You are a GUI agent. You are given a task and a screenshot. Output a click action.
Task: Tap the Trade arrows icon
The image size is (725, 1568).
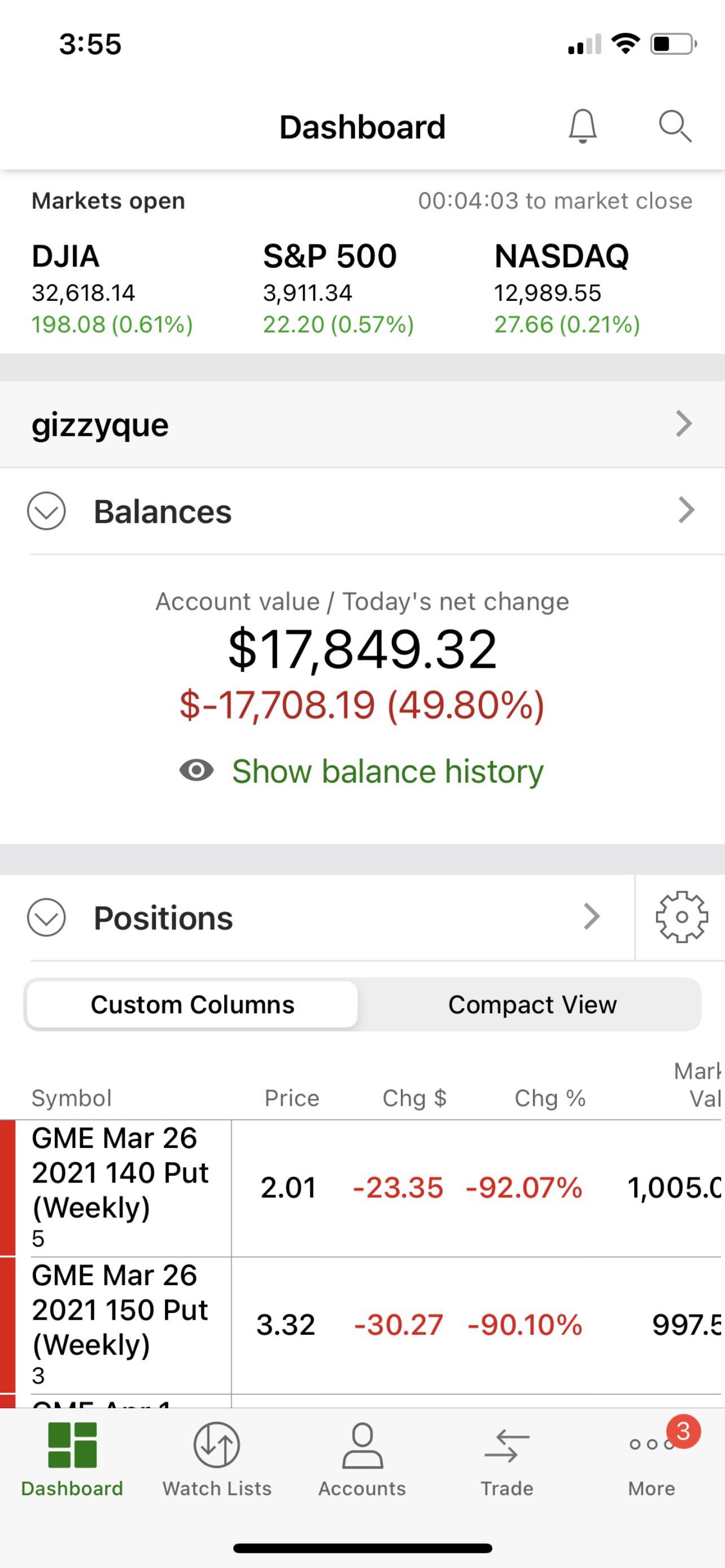(506, 1445)
